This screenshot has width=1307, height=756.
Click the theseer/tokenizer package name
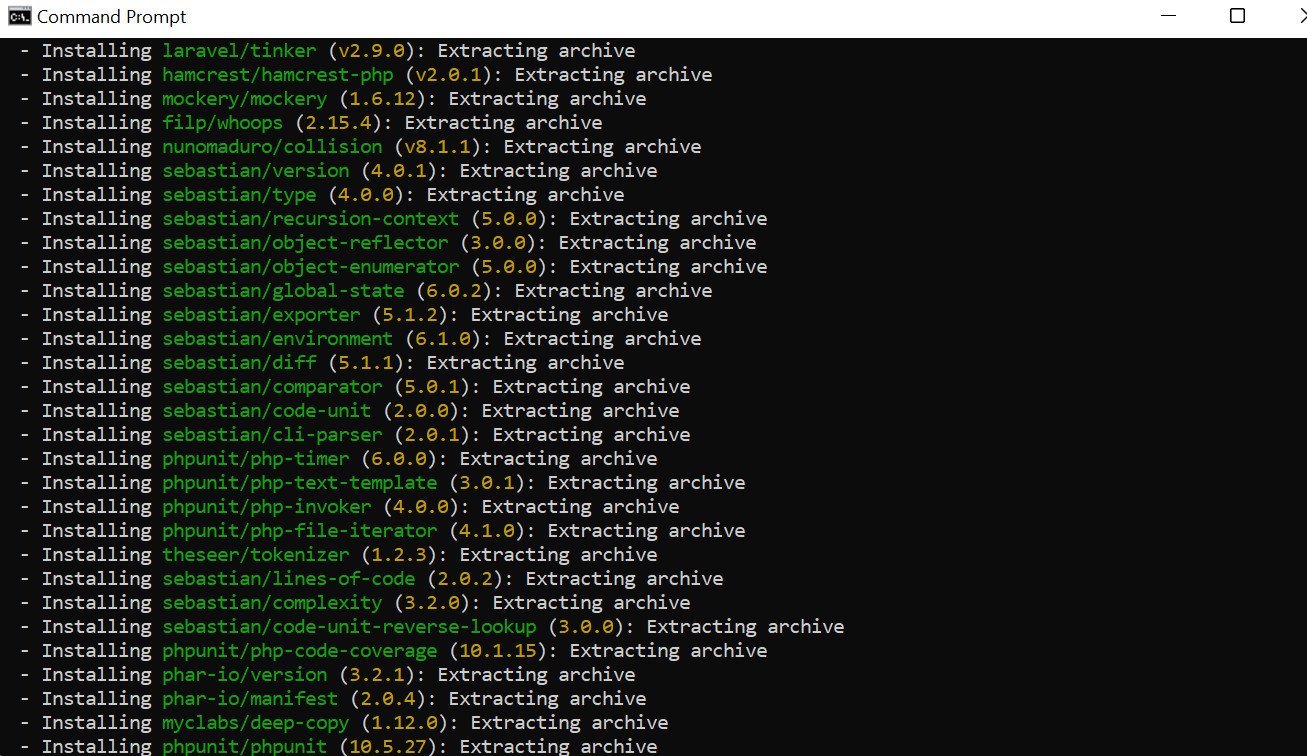coord(256,554)
